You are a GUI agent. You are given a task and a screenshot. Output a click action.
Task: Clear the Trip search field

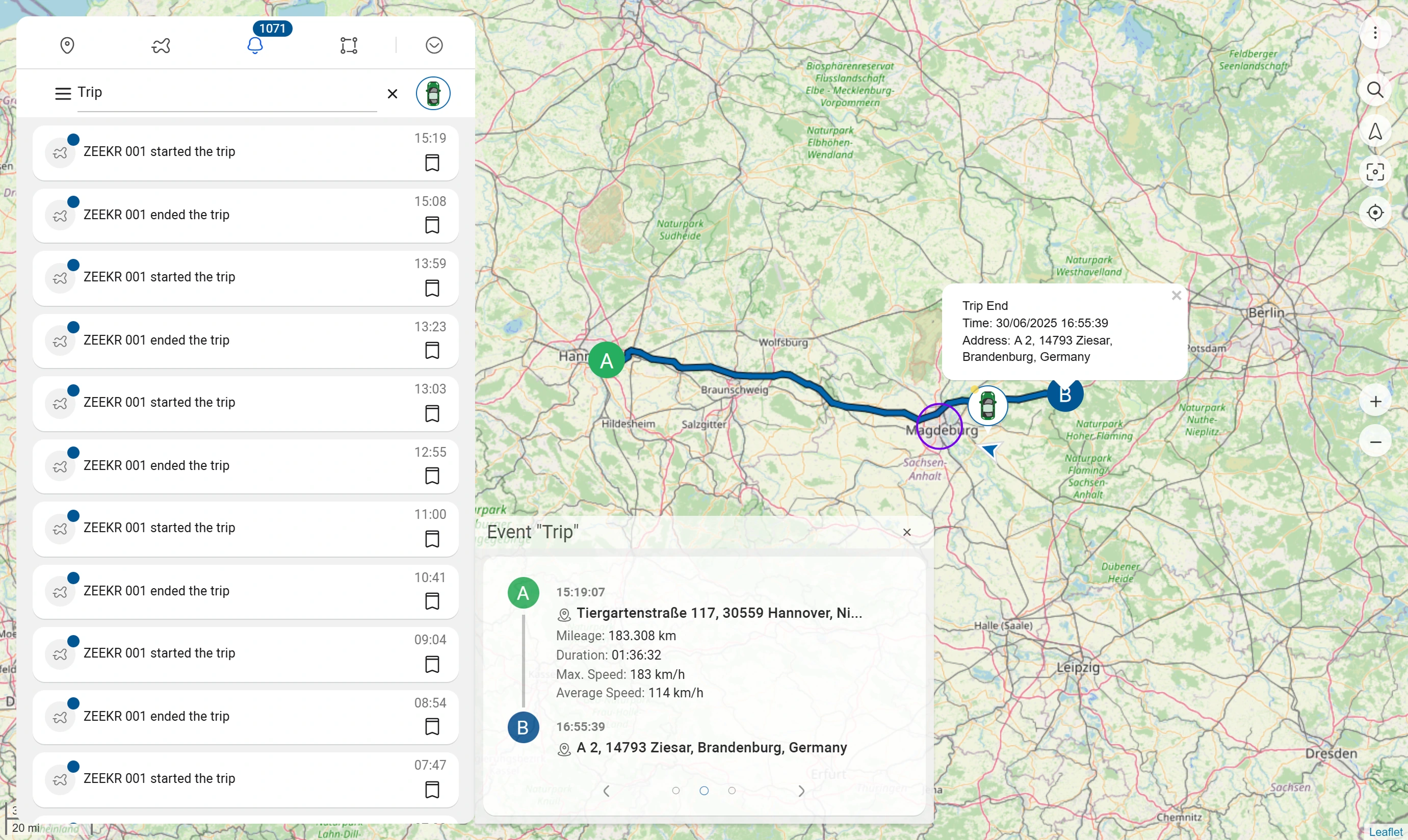pyautogui.click(x=392, y=94)
